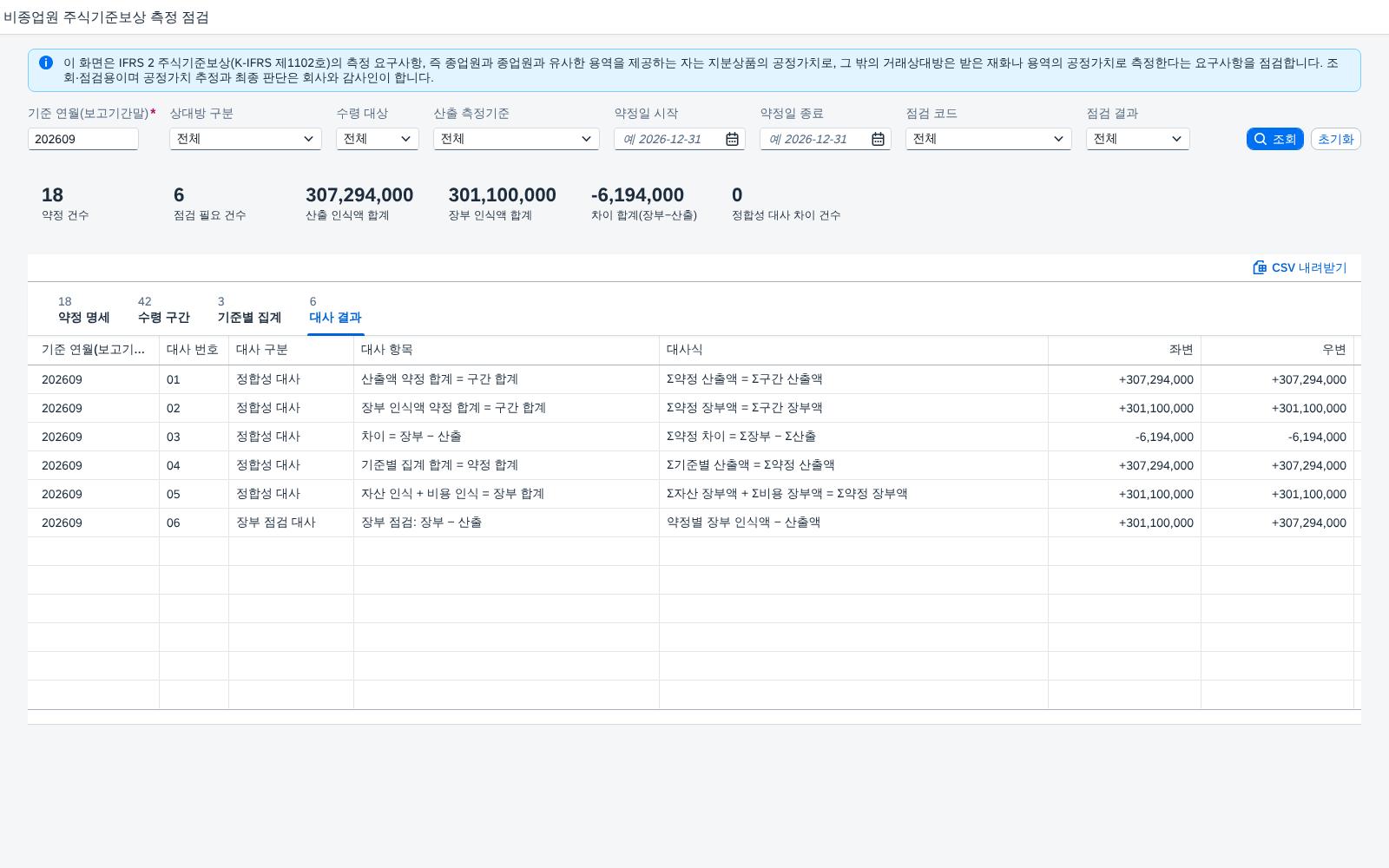Click the 정합성 대사 차이 건수 value 0
This screenshot has height=868, width=1389.
click(737, 195)
